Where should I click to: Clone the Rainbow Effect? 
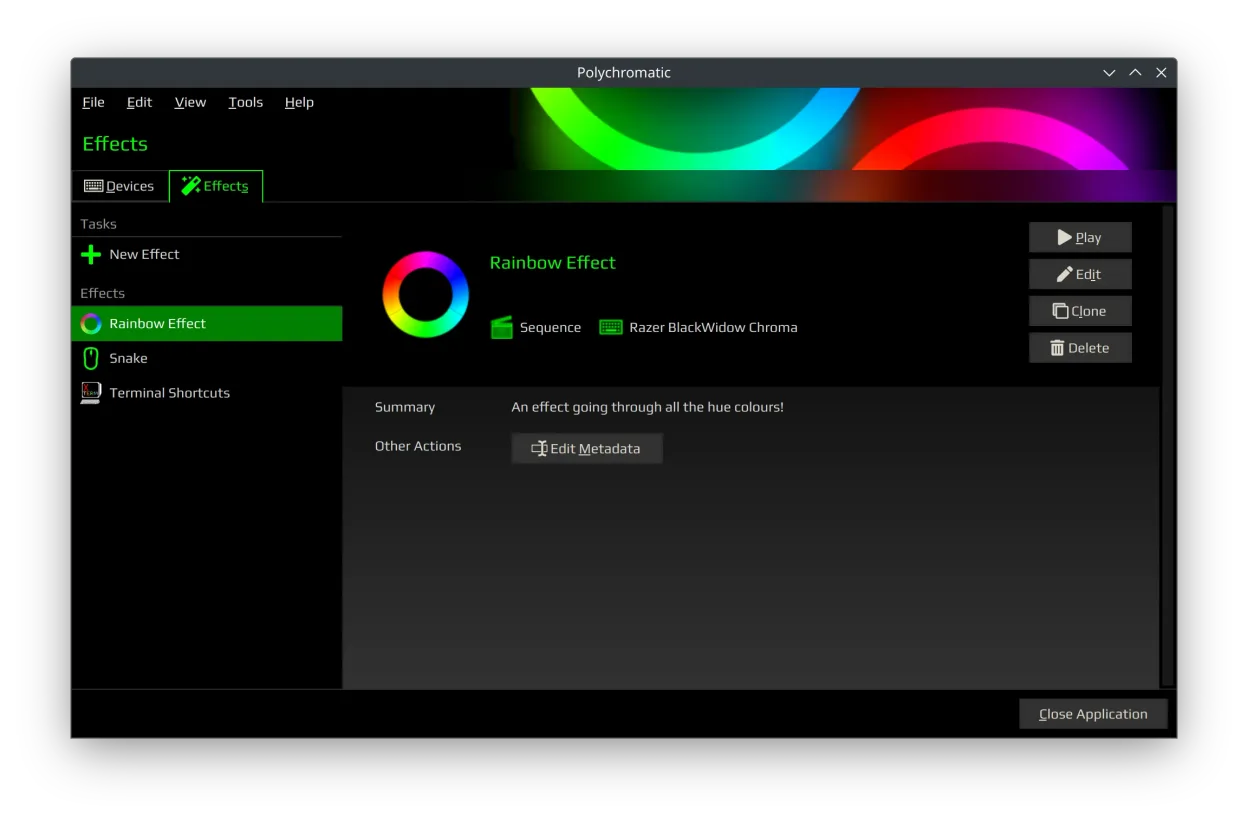(1080, 311)
